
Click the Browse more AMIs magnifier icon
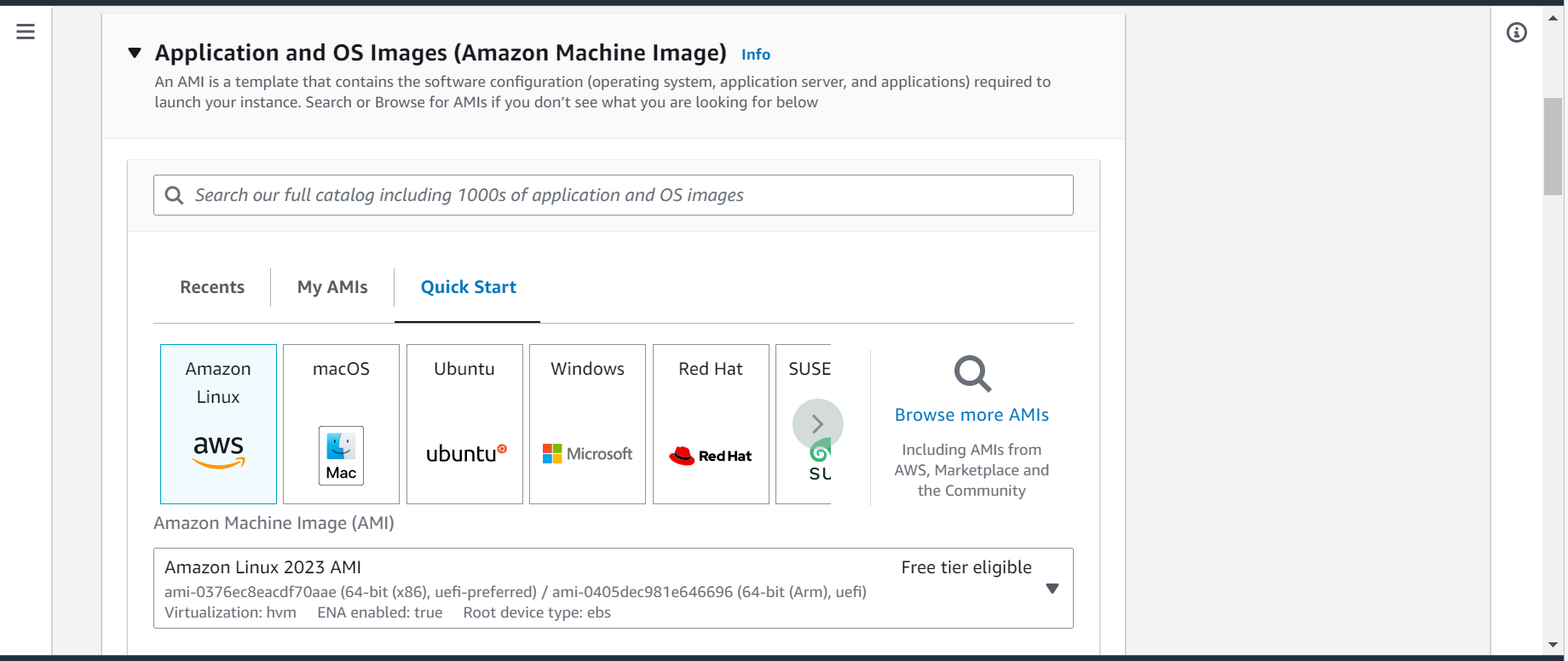(972, 373)
